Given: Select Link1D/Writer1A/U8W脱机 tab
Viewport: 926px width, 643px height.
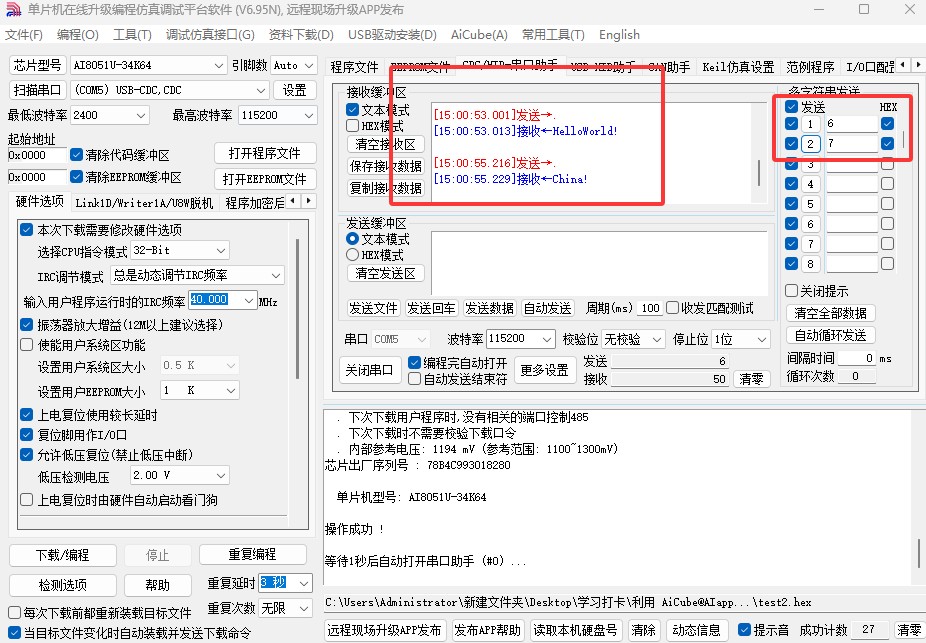Looking at the screenshot, I should 144,203.
